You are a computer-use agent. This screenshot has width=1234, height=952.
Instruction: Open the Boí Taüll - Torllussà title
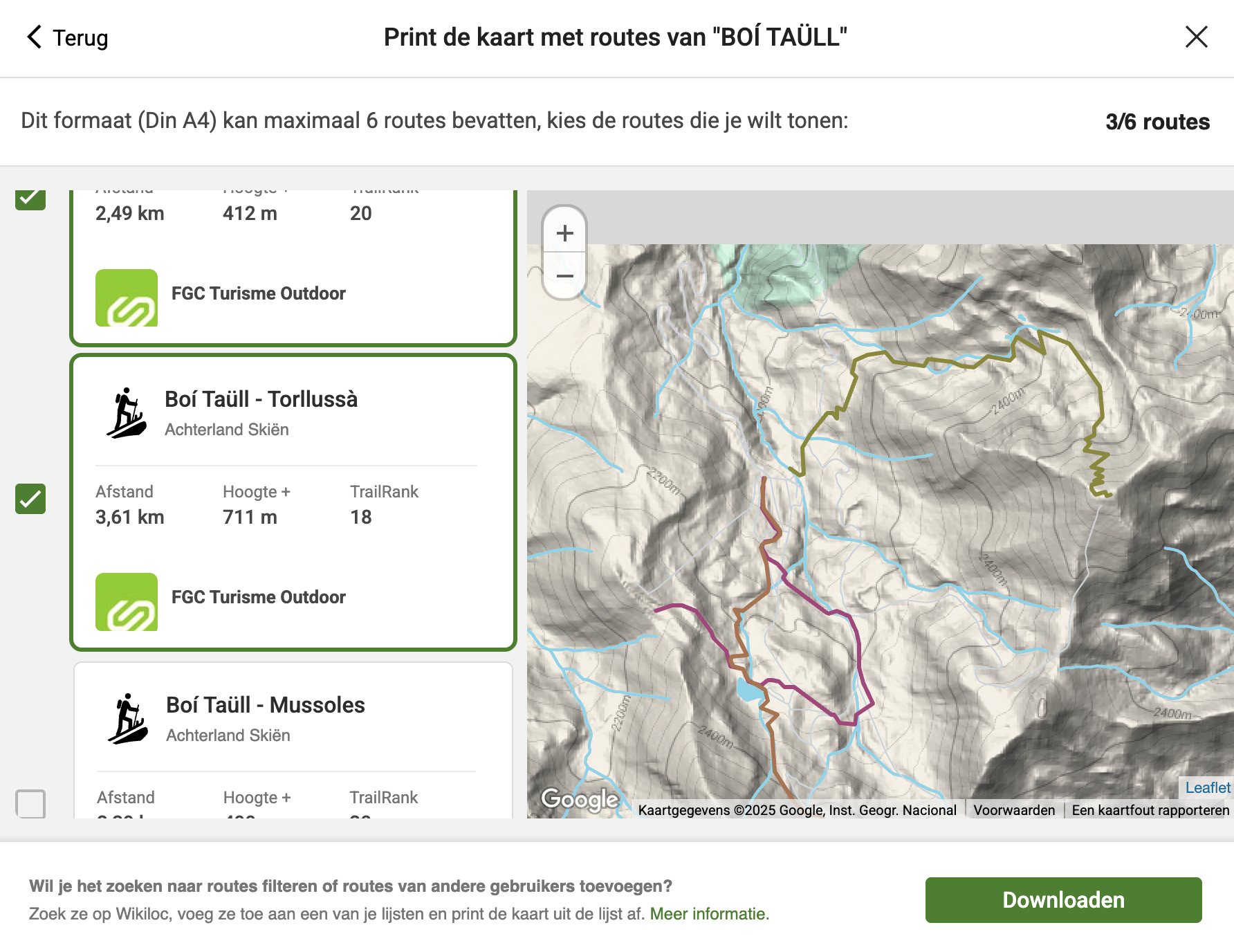coord(261,399)
